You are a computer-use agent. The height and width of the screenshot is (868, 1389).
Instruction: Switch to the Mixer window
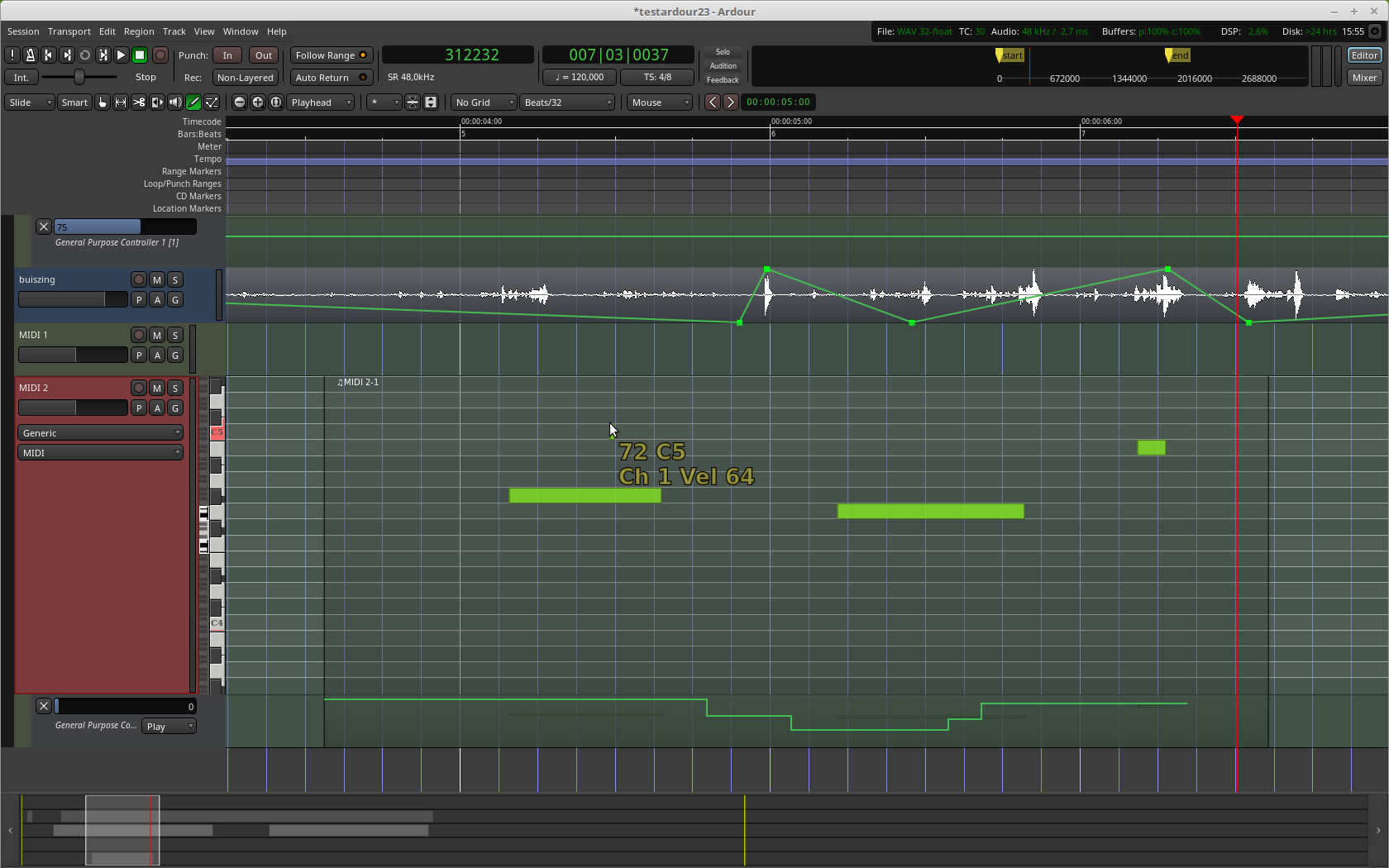(x=1364, y=78)
